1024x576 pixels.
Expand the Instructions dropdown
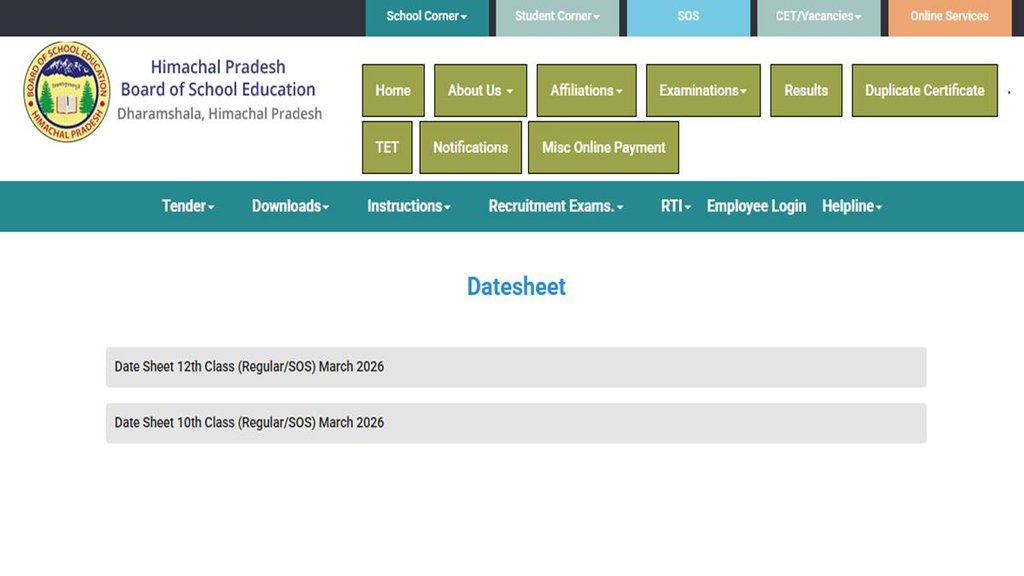click(407, 207)
